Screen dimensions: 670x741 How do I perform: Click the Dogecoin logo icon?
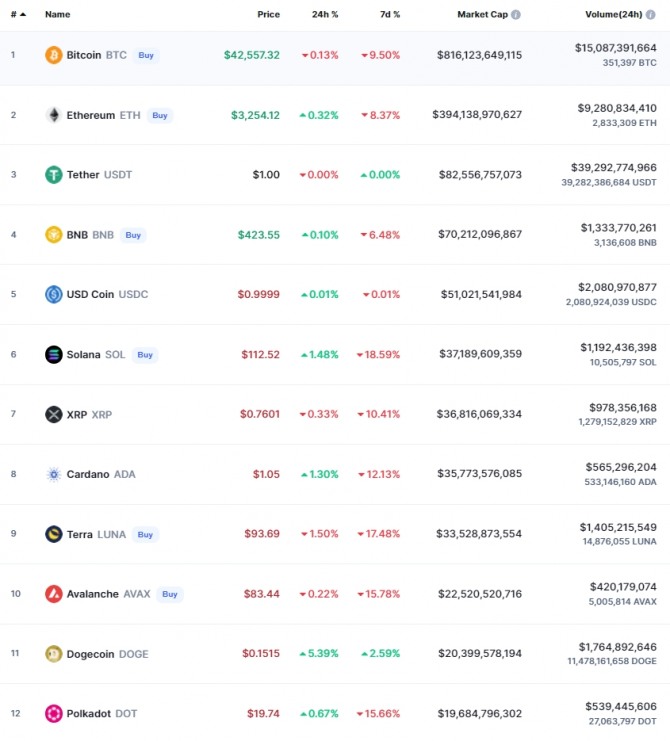click(x=54, y=654)
